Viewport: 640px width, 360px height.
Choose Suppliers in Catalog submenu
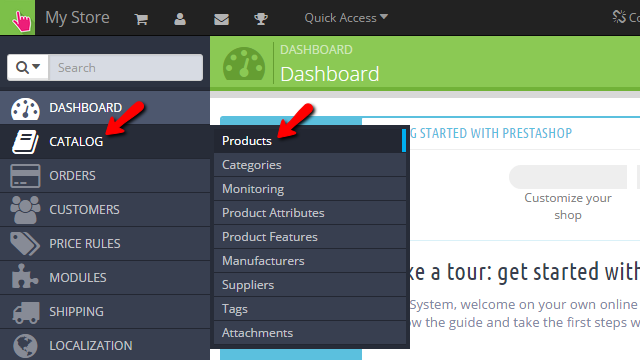(310, 285)
